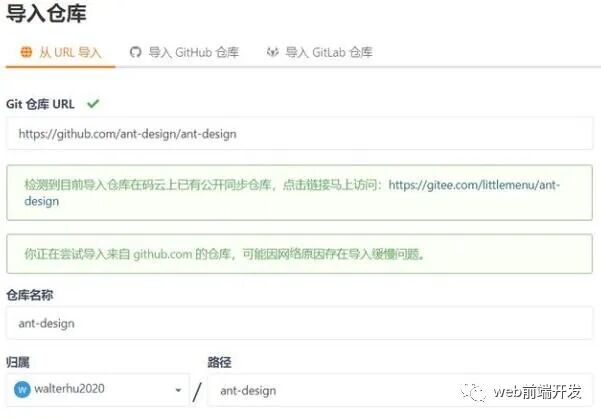Screen dimensions: 601x419
Task: Click the GitLab fox icon
Action: coord(273,52)
